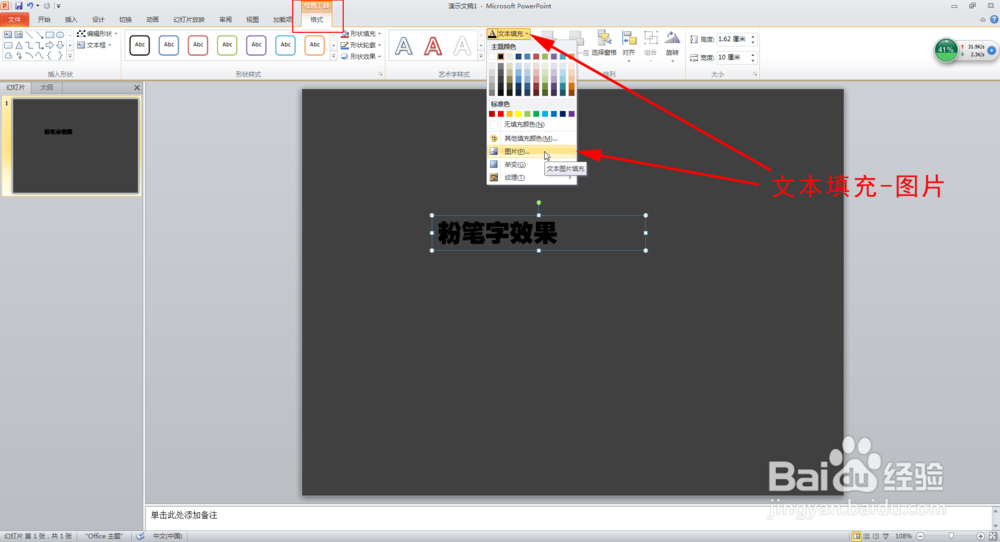Open the 文件 (File) tab
Viewport: 1000px width, 542px height.
click(14, 20)
